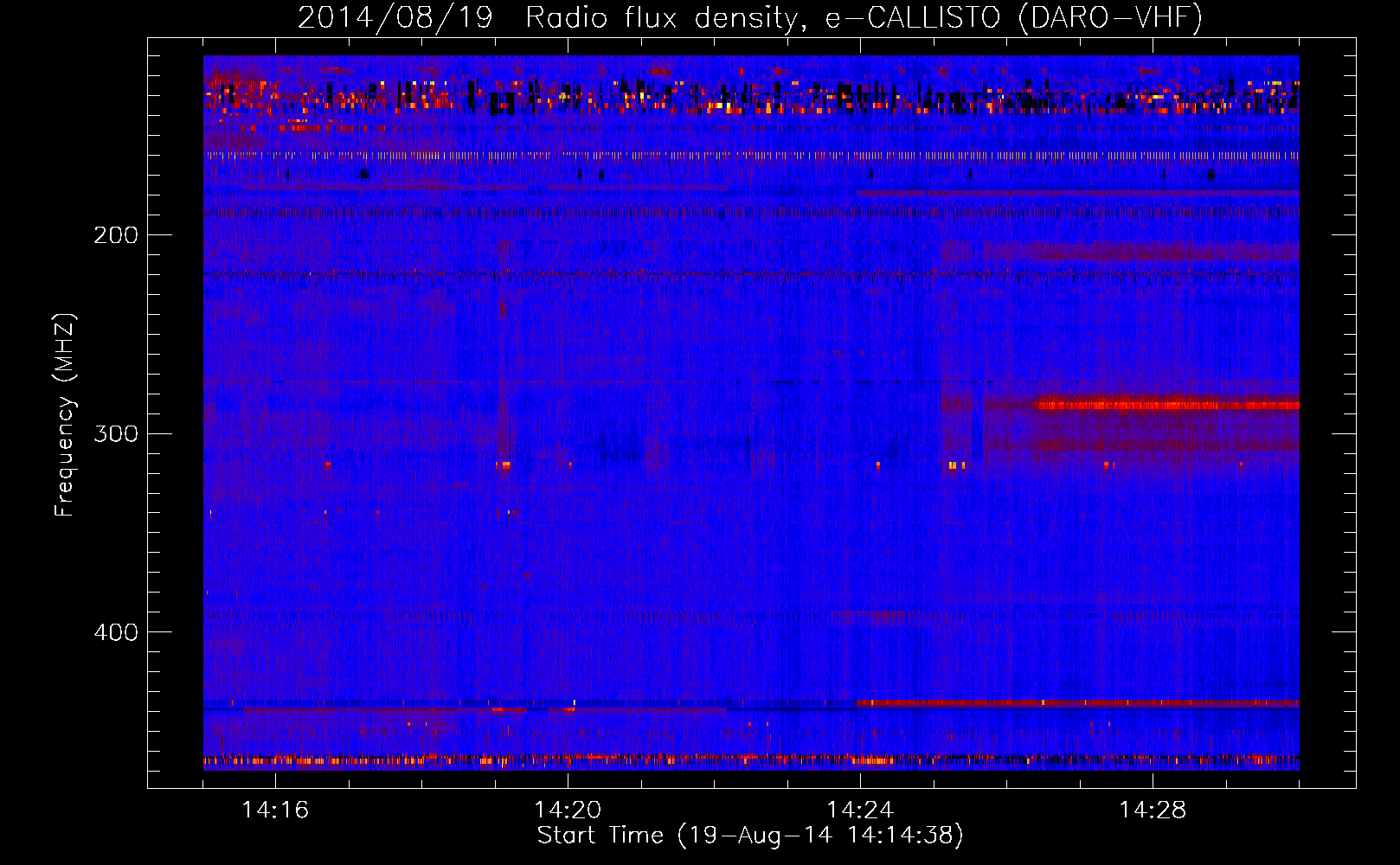This screenshot has height=865, width=1400.
Task: Click the 'Start Time (19-Aug-14 14:14:38)' label
Action: [x=750, y=835]
